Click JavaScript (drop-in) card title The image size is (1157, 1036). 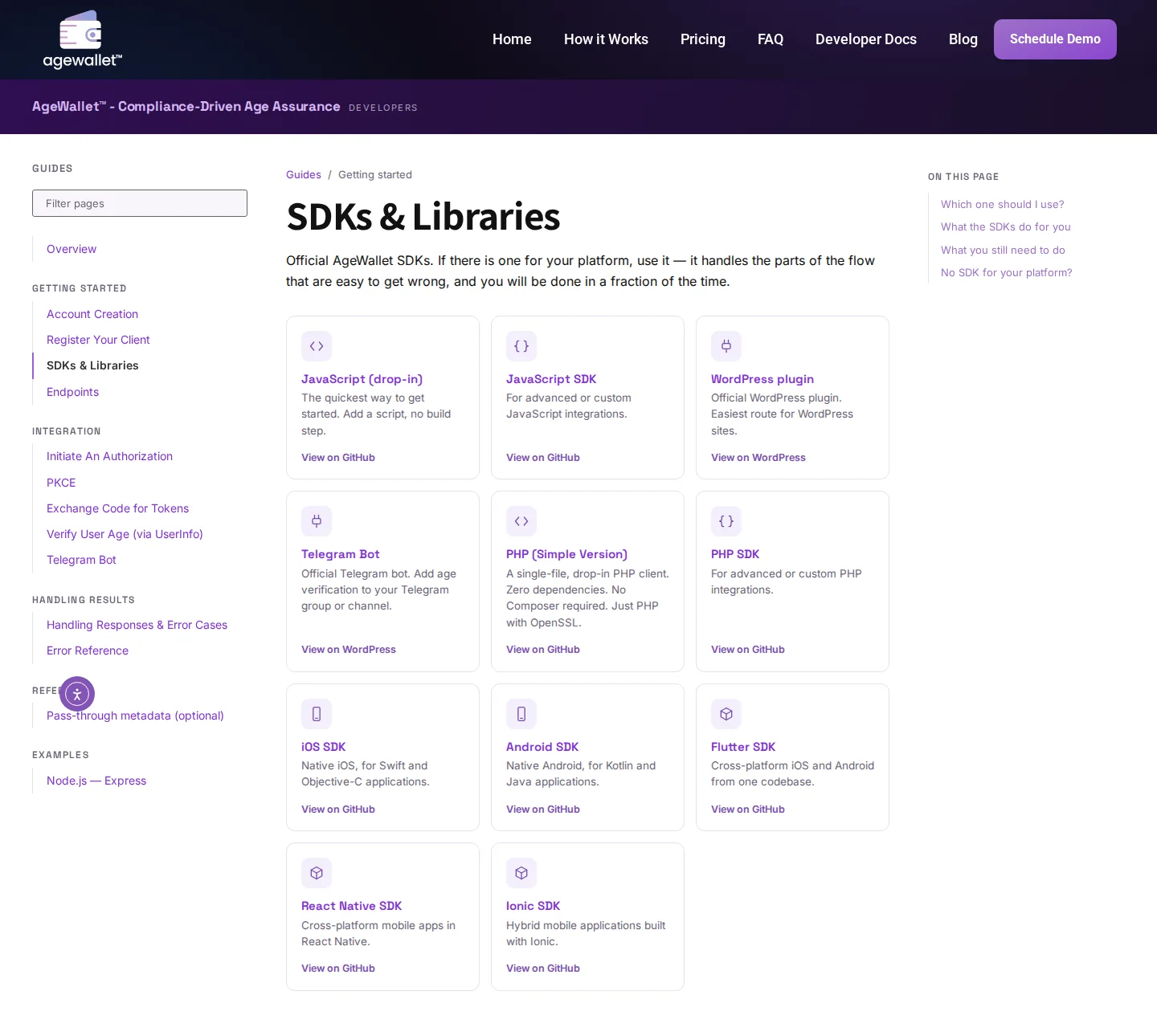click(x=362, y=379)
